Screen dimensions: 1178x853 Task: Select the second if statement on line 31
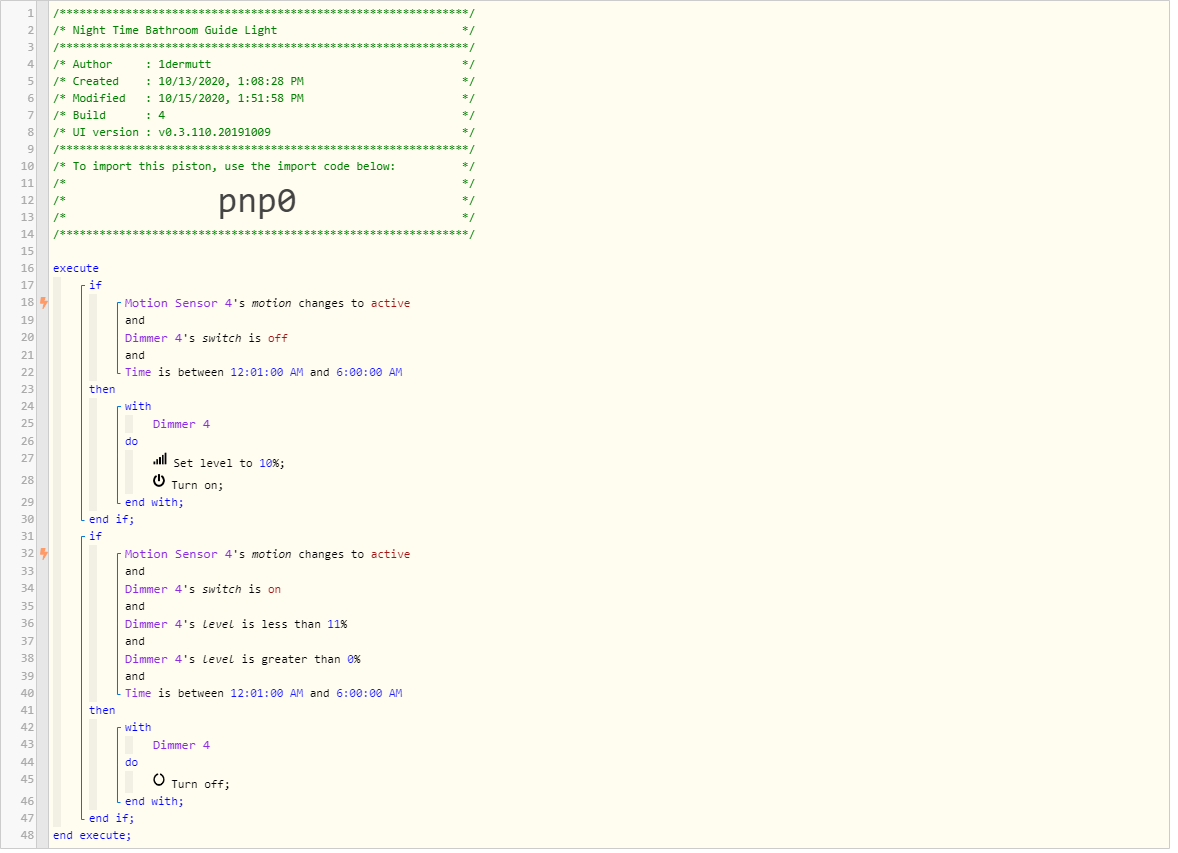[95, 537]
